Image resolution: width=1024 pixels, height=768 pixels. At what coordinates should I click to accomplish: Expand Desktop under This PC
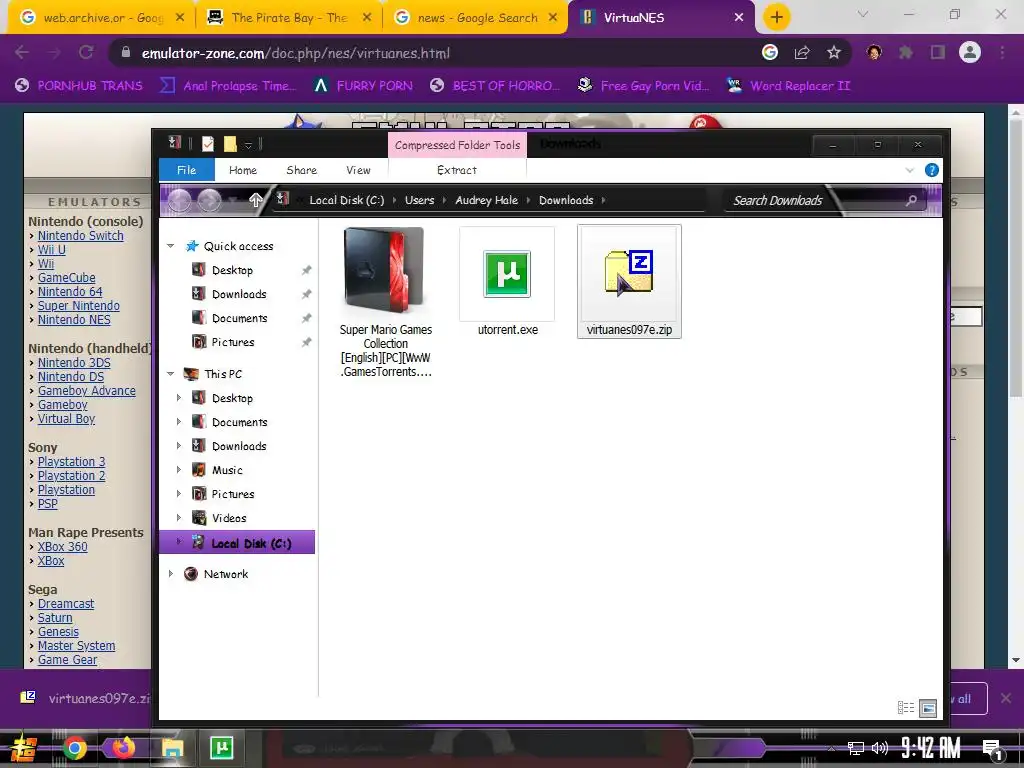click(179, 398)
